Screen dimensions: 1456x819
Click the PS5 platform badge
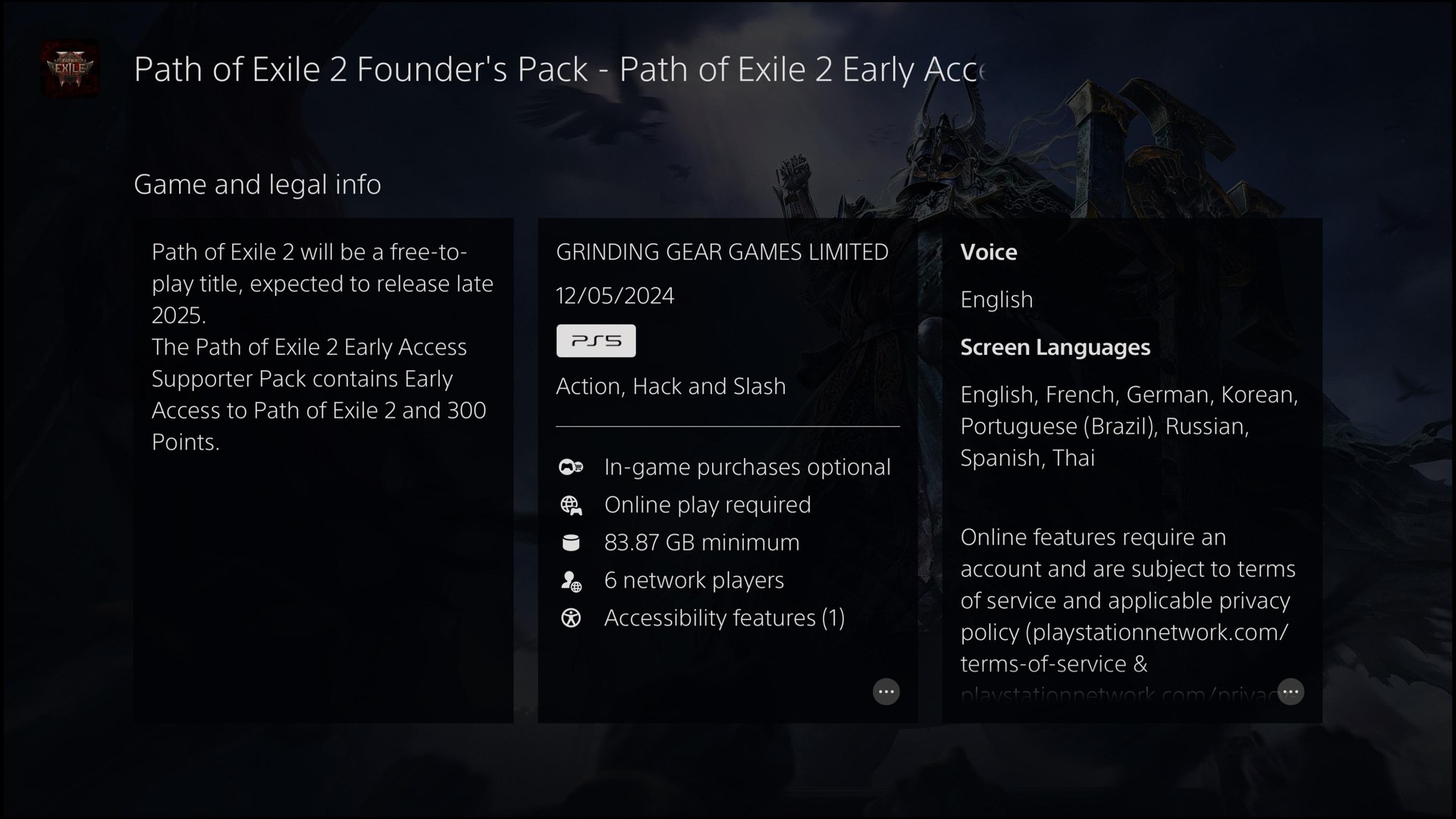[596, 341]
